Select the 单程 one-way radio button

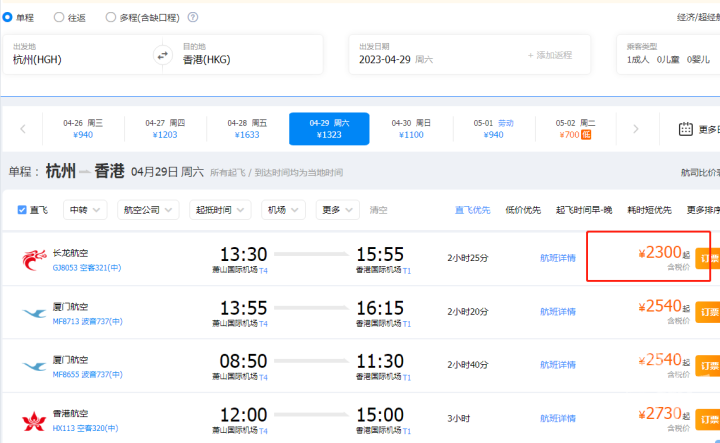[x=8, y=17]
